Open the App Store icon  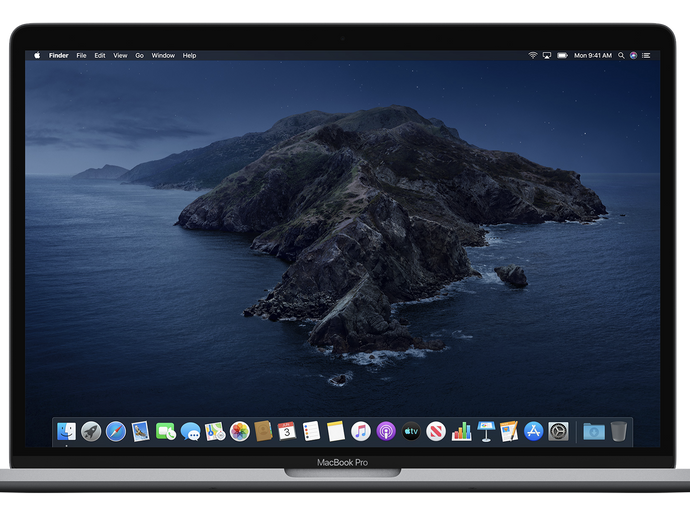(x=533, y=431)
